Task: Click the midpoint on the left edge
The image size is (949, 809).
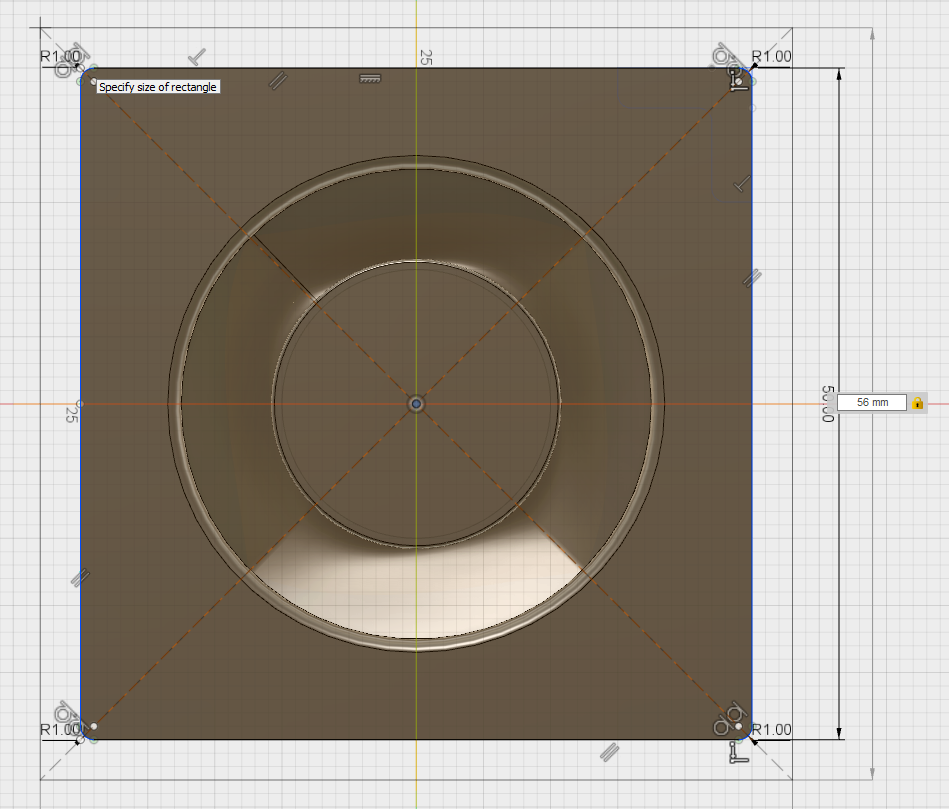Action: click(x=80, y=404)
